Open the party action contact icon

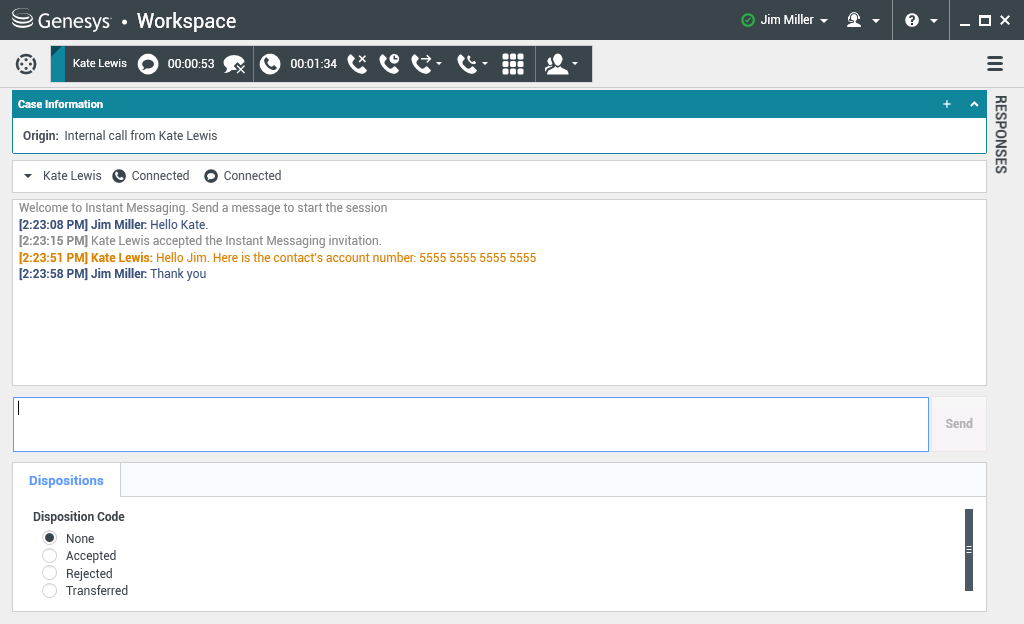(x=557, y=63)
